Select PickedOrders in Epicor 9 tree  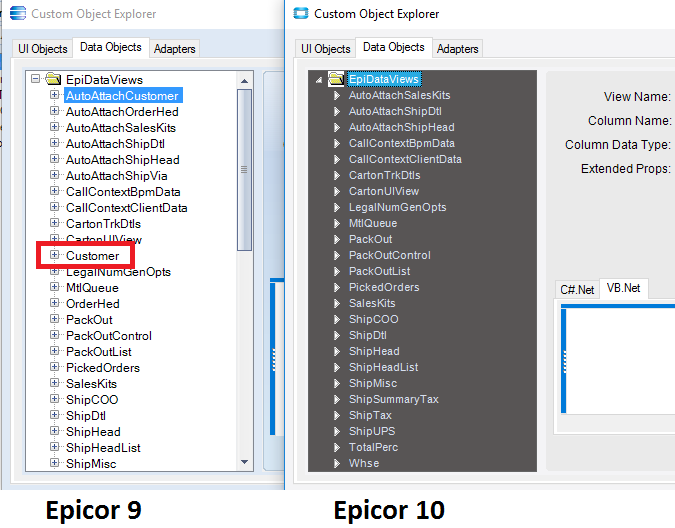103,367
